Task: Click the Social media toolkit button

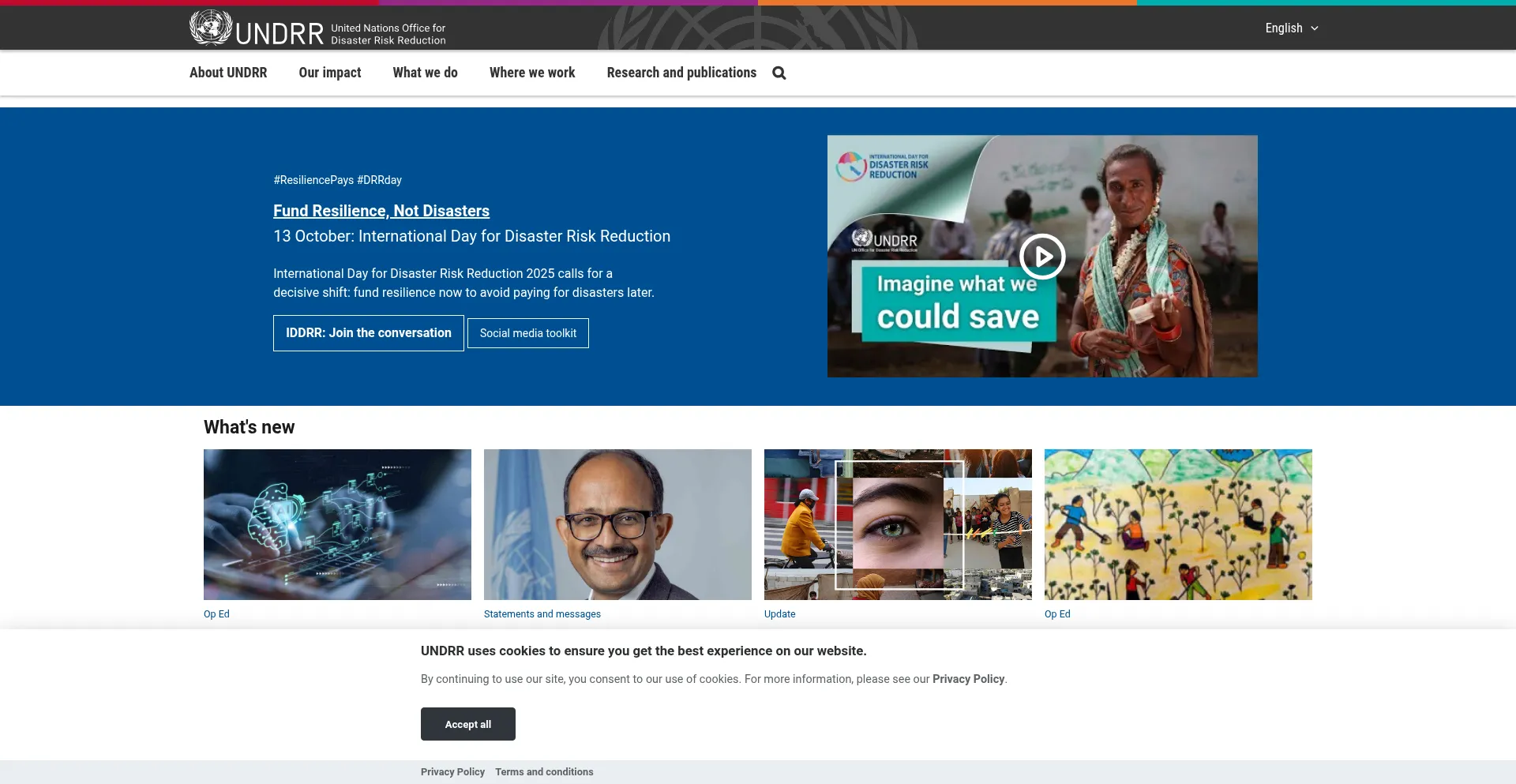Action: (x=527, y=333)
